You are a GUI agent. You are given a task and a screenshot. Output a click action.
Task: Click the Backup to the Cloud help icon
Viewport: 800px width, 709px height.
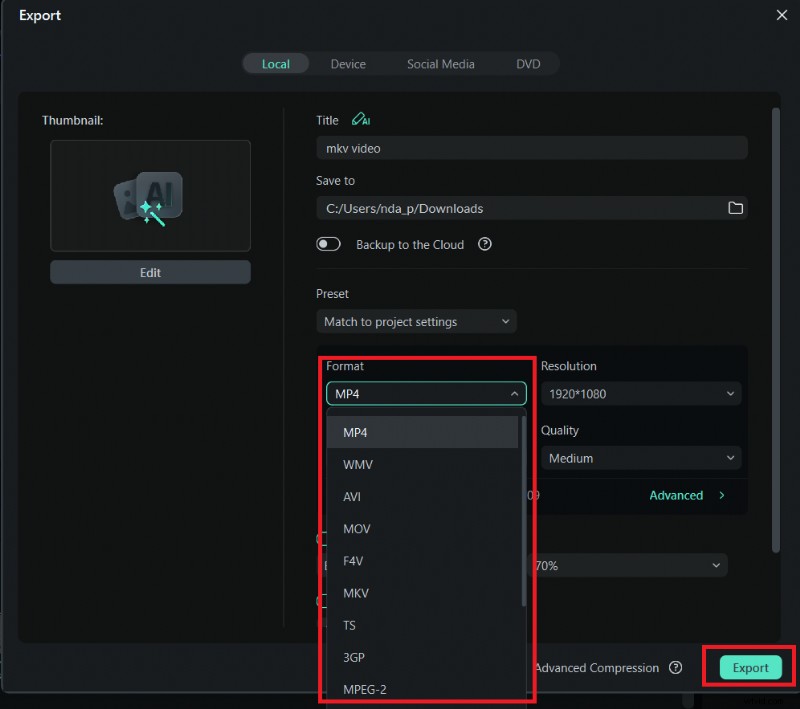(484, 243)
